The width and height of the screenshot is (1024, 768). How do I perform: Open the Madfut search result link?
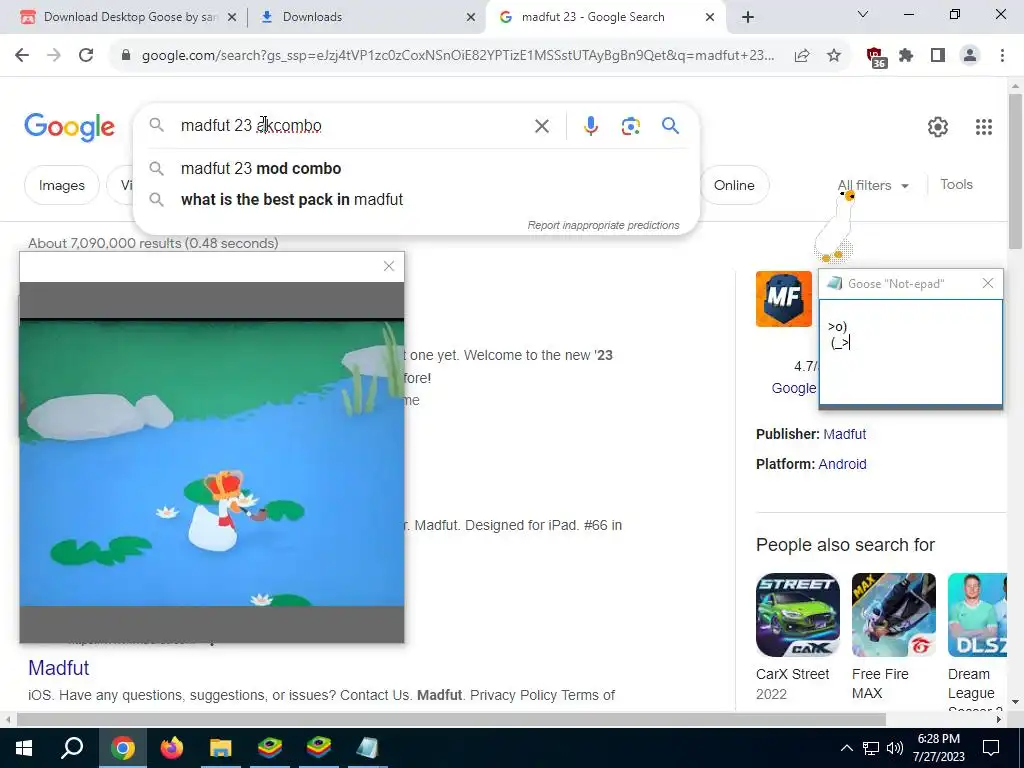tap(59, 668)
